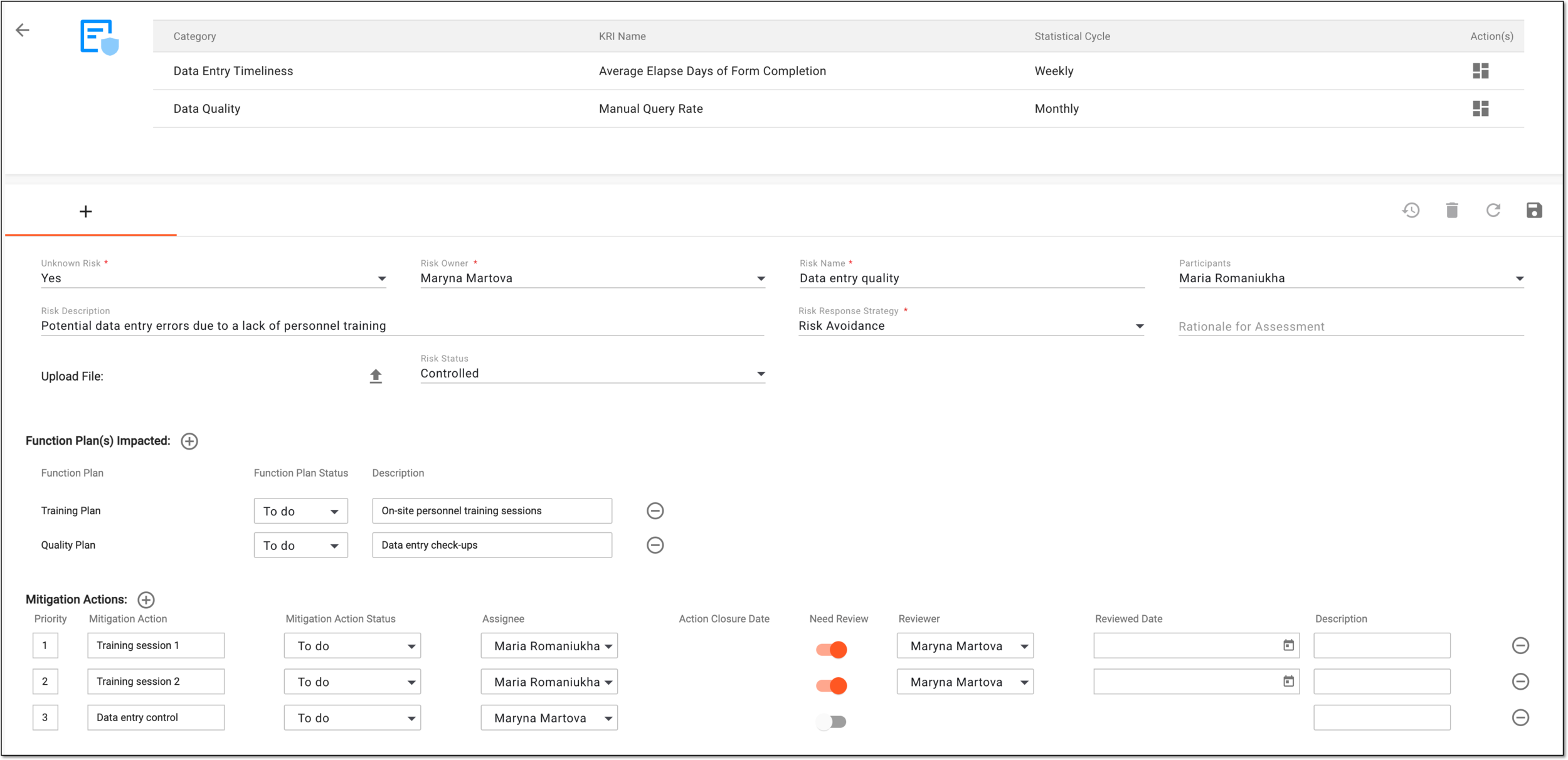Click the Category column header

194,36
